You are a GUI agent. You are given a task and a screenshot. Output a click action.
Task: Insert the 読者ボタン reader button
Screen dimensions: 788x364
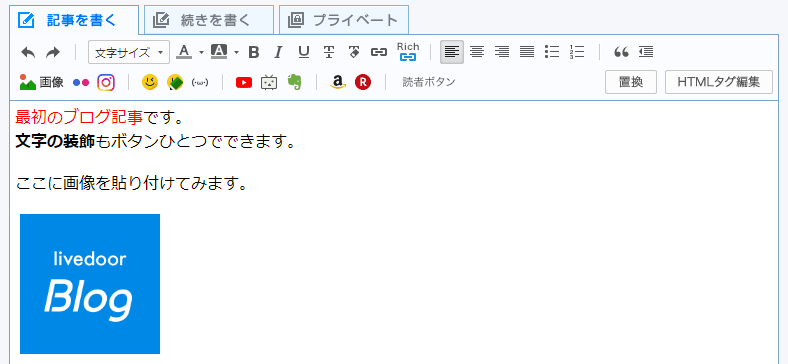429,82
